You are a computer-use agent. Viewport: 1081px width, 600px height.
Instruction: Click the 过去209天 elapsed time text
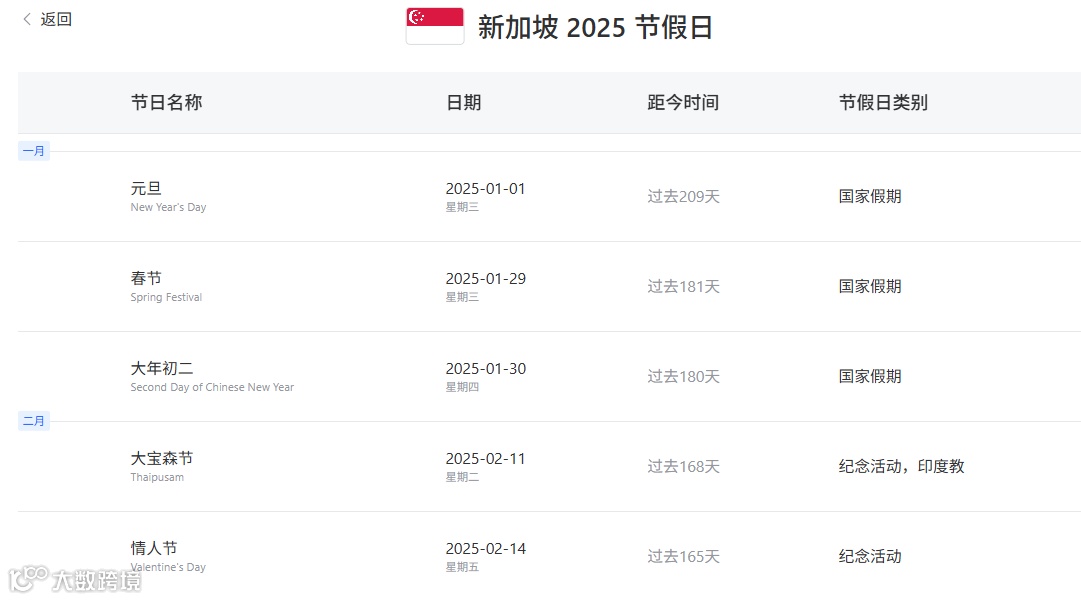[x=683, y=197]
